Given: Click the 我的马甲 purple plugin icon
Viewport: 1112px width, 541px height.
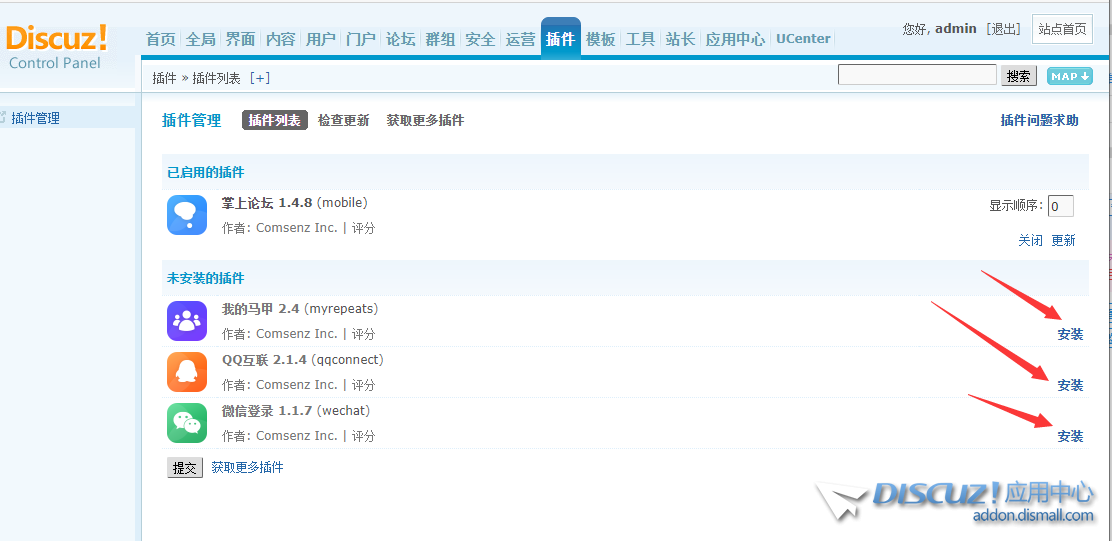Looking at the screenshot, I should coord(187,321).
